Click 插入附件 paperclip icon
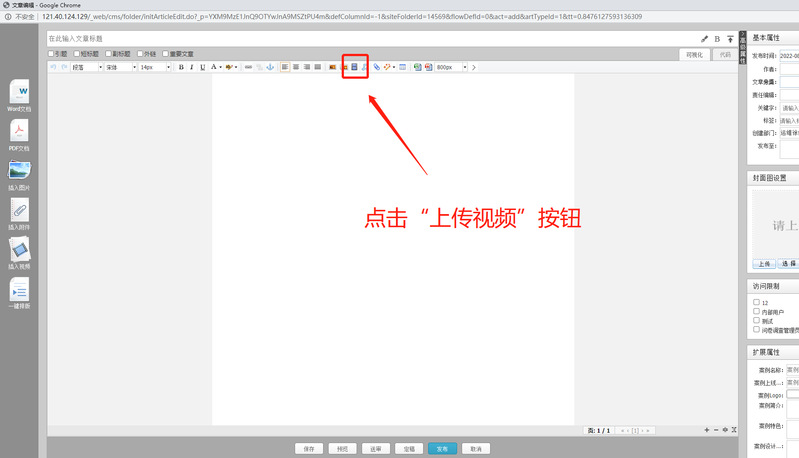 click(x=19, y=210)
